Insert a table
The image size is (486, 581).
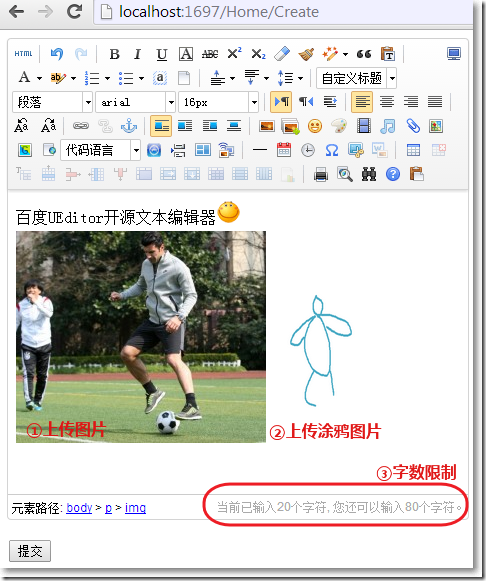pos(413,150)
